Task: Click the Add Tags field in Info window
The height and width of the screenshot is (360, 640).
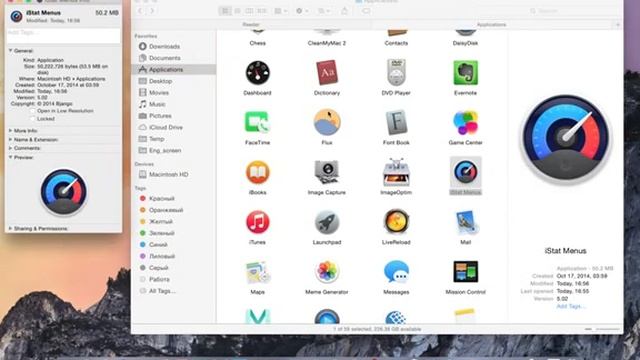Action: click(64, 36)
